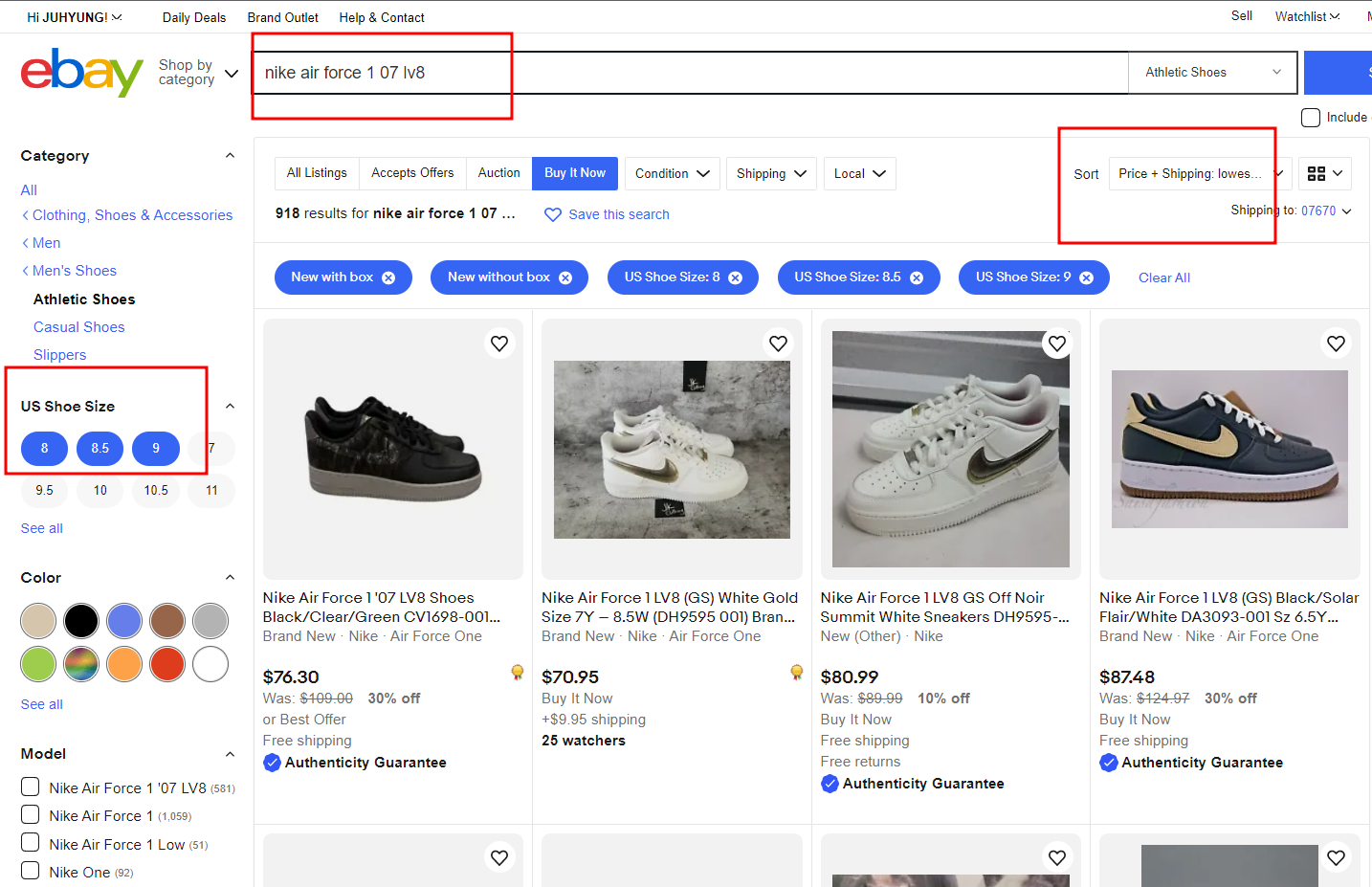Click the Save this search link
The image size is (1372, 887).
click(x=619, y=214)
